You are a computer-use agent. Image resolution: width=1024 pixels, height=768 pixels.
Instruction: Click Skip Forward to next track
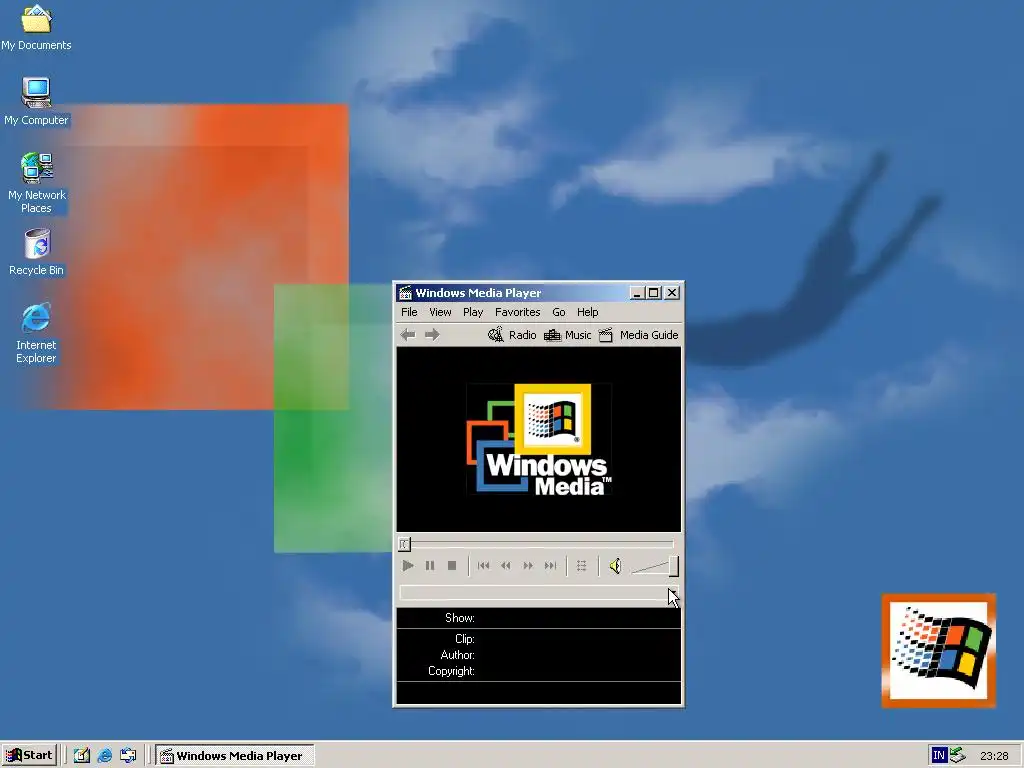click(551, 566)
